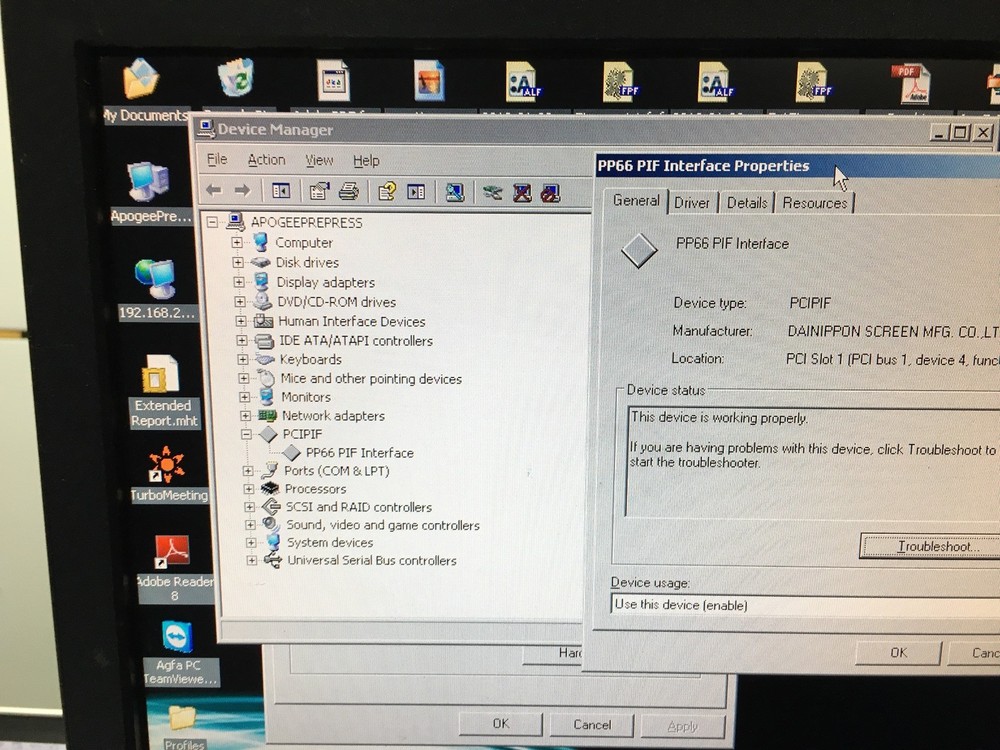The width and height of the screenshot is (1000, 750).
Task: Switch to the General tab
Action: pyautogui.click(x=636, y=200)
